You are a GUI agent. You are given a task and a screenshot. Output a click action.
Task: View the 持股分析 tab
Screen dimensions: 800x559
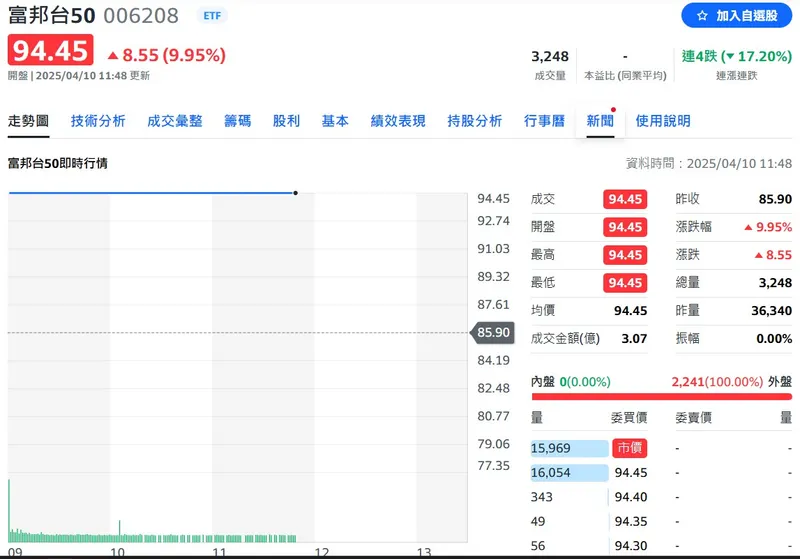click(474, 121)
